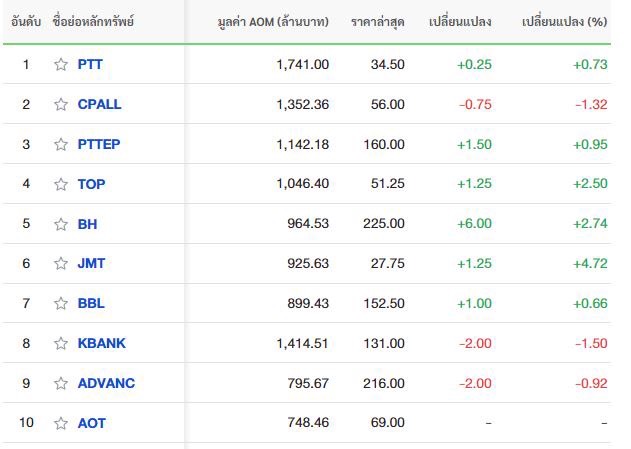Star PTT as a favorite stock
631x449 pixels.
[x=61, y=64]
